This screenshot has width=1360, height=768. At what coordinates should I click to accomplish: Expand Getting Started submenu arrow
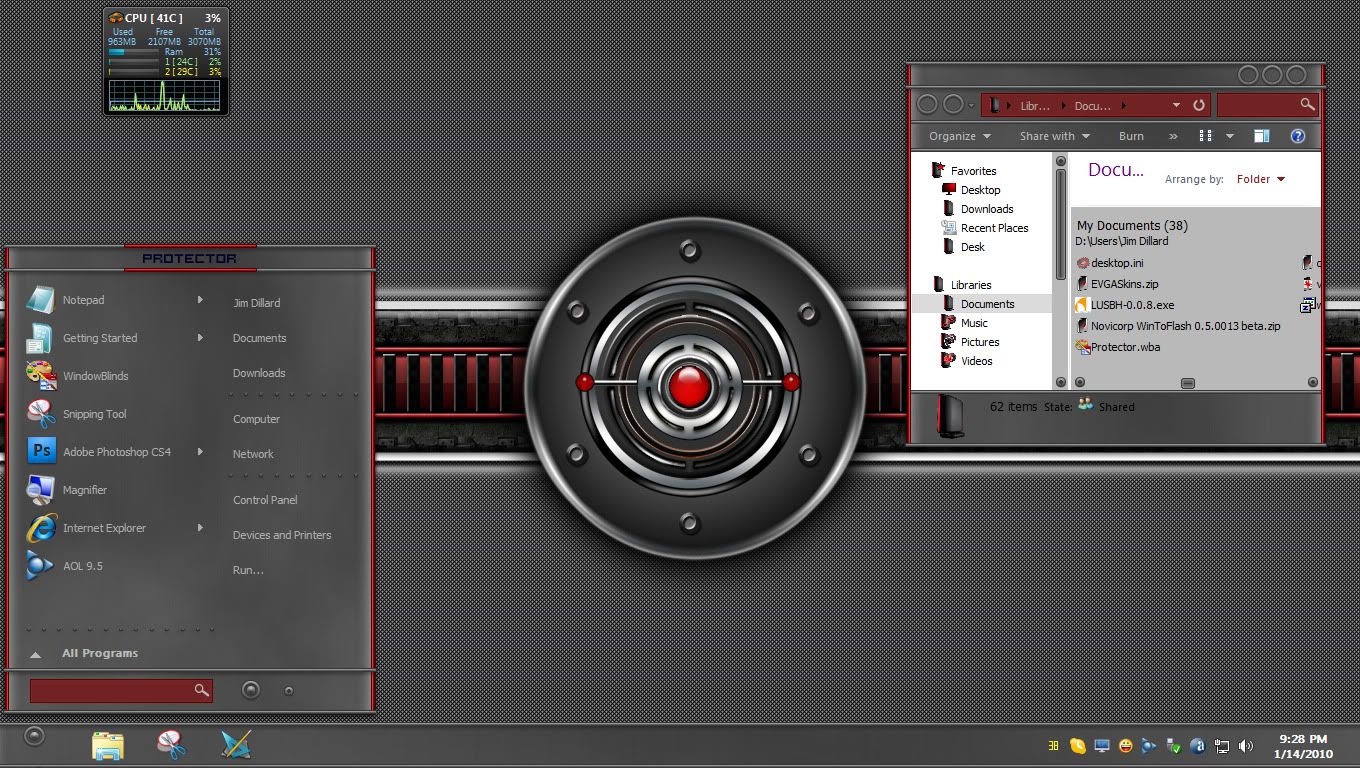200,338
